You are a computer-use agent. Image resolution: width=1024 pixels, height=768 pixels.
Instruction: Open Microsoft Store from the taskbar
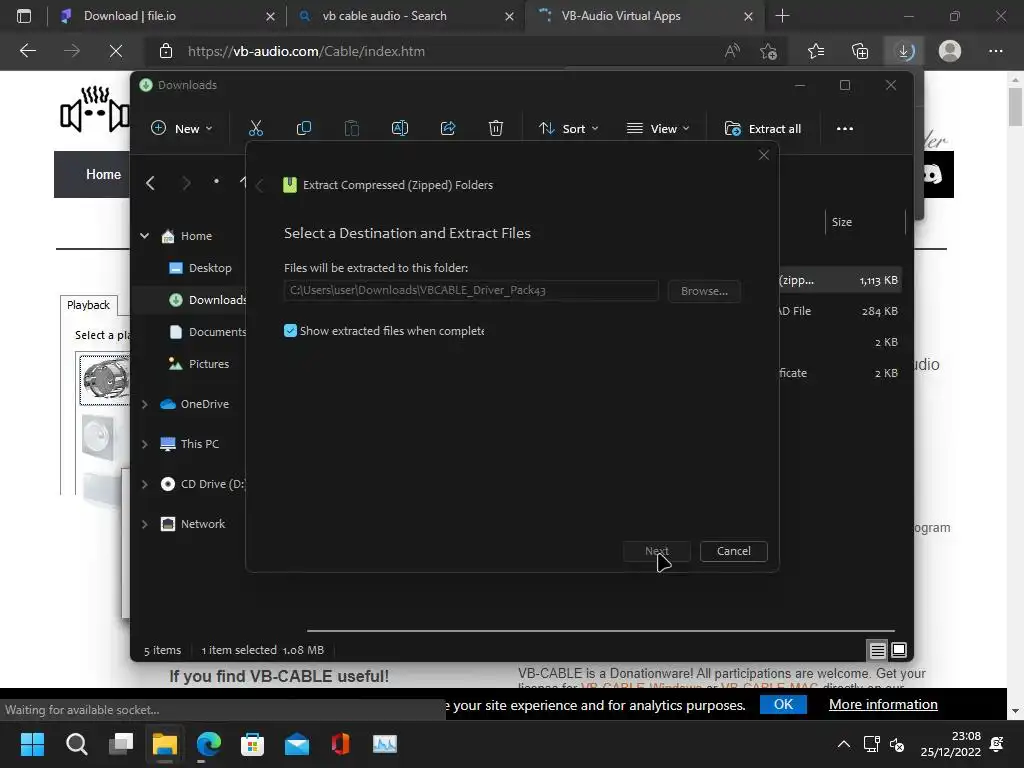click(252, 743)
